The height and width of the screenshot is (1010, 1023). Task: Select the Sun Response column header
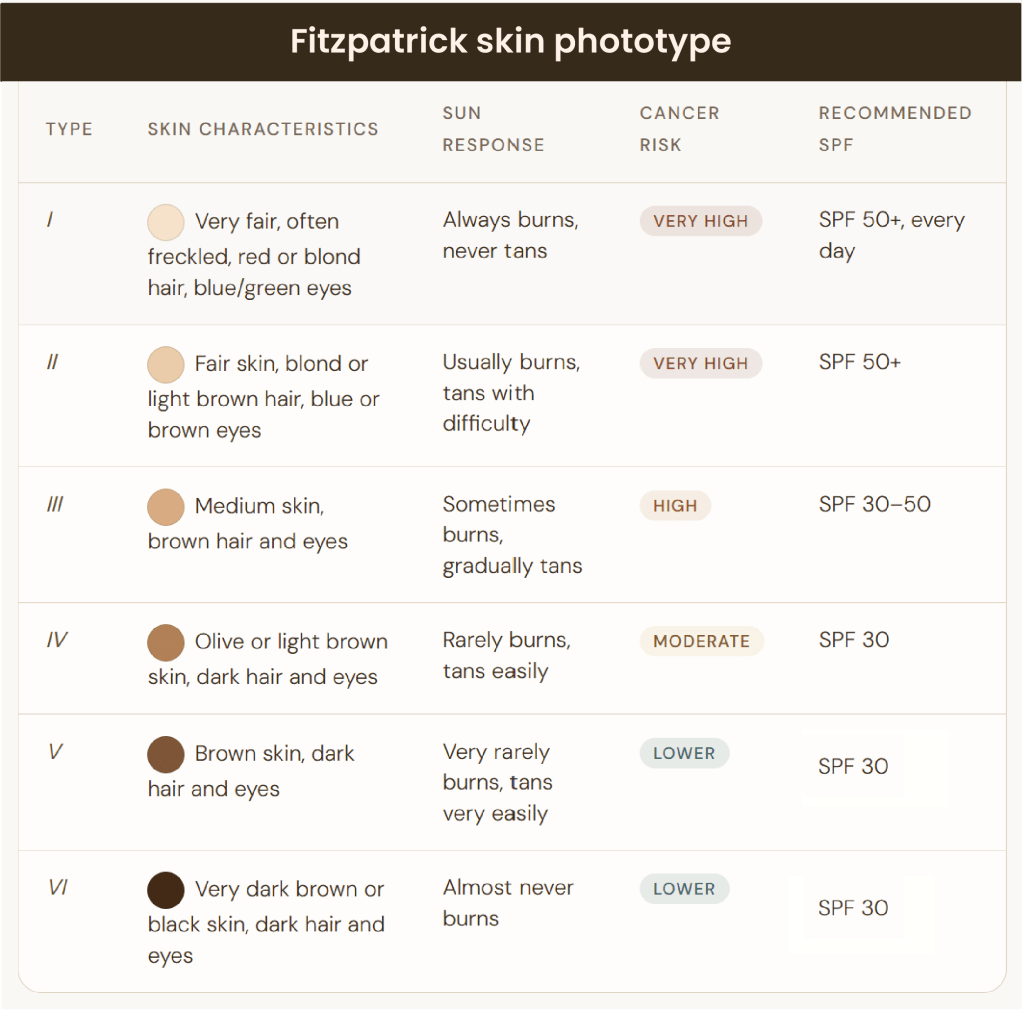click(x=493, y=129)
